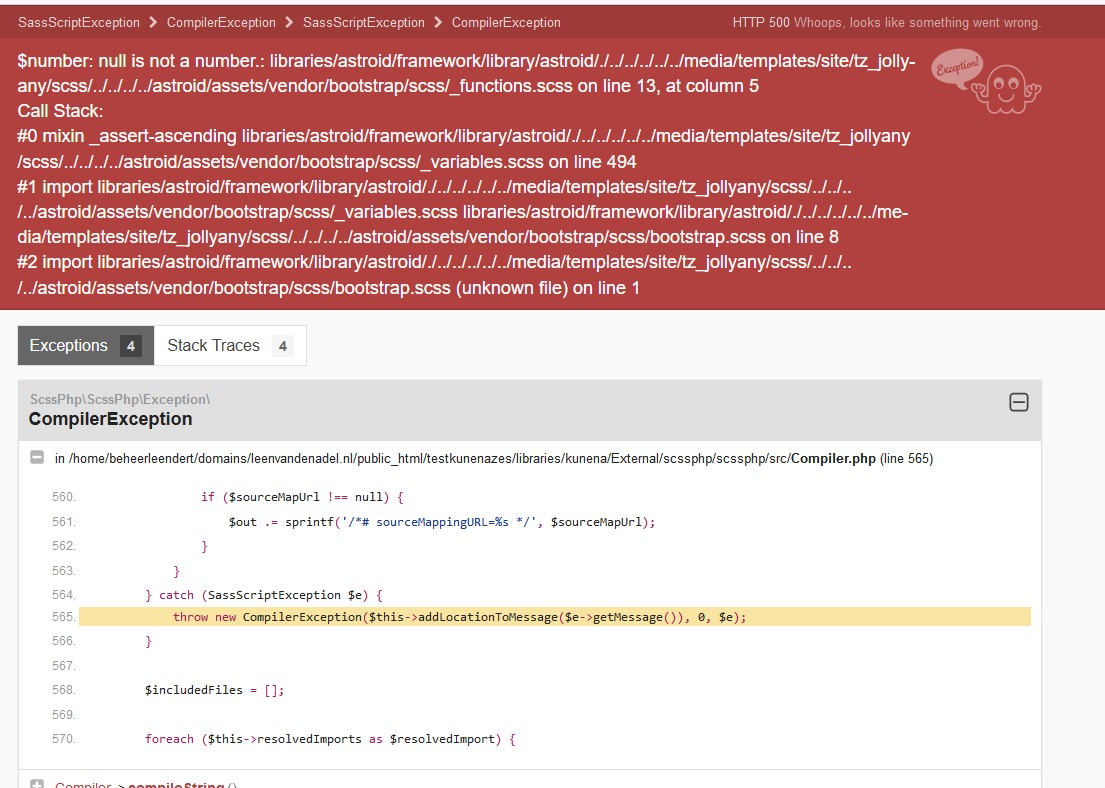This screenshot has height=788, width=1105.
Task: Click the ghost mascot icon
Action: pos(1014,88)
